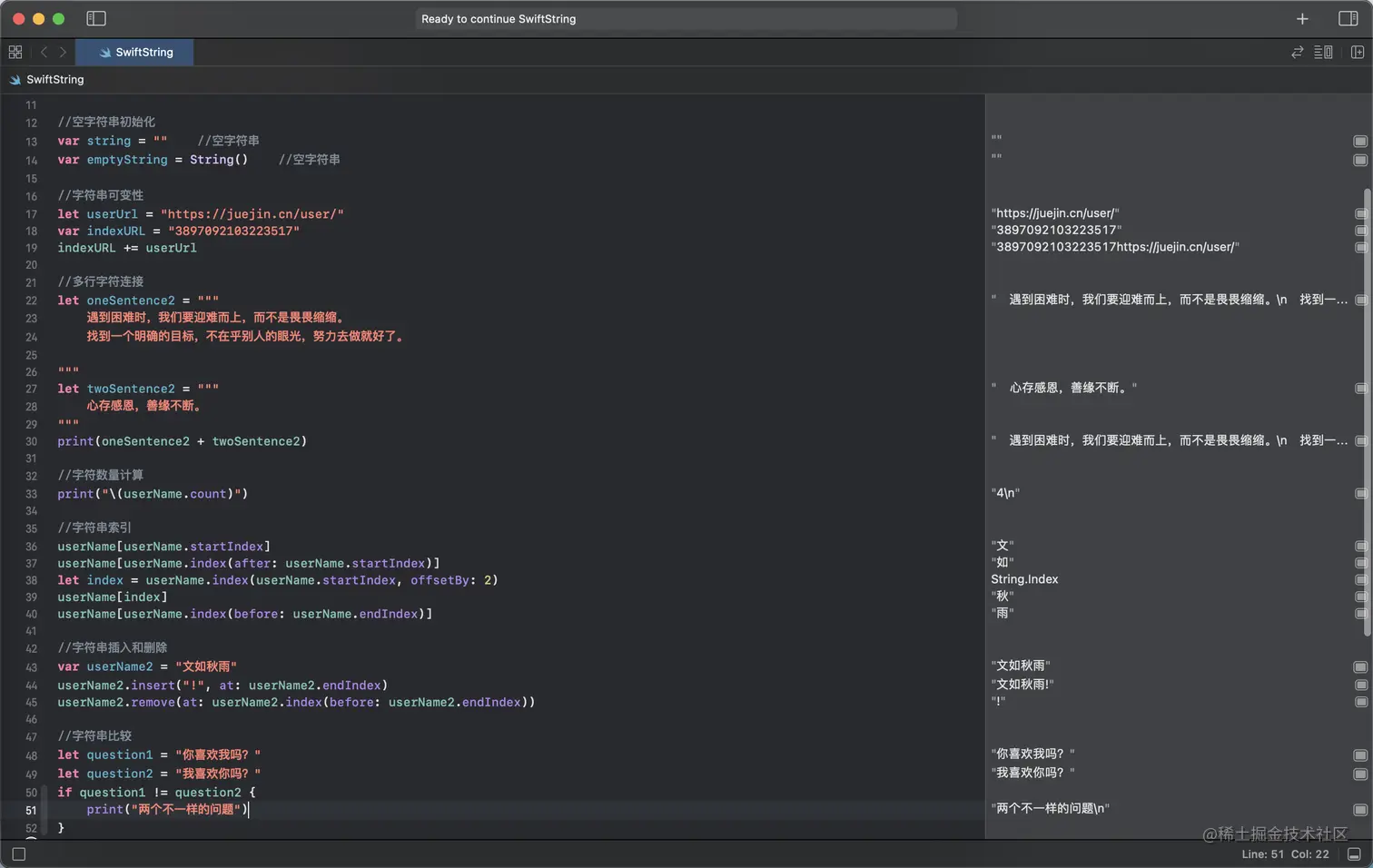Show result for String.Index value

pos(1360,579)
